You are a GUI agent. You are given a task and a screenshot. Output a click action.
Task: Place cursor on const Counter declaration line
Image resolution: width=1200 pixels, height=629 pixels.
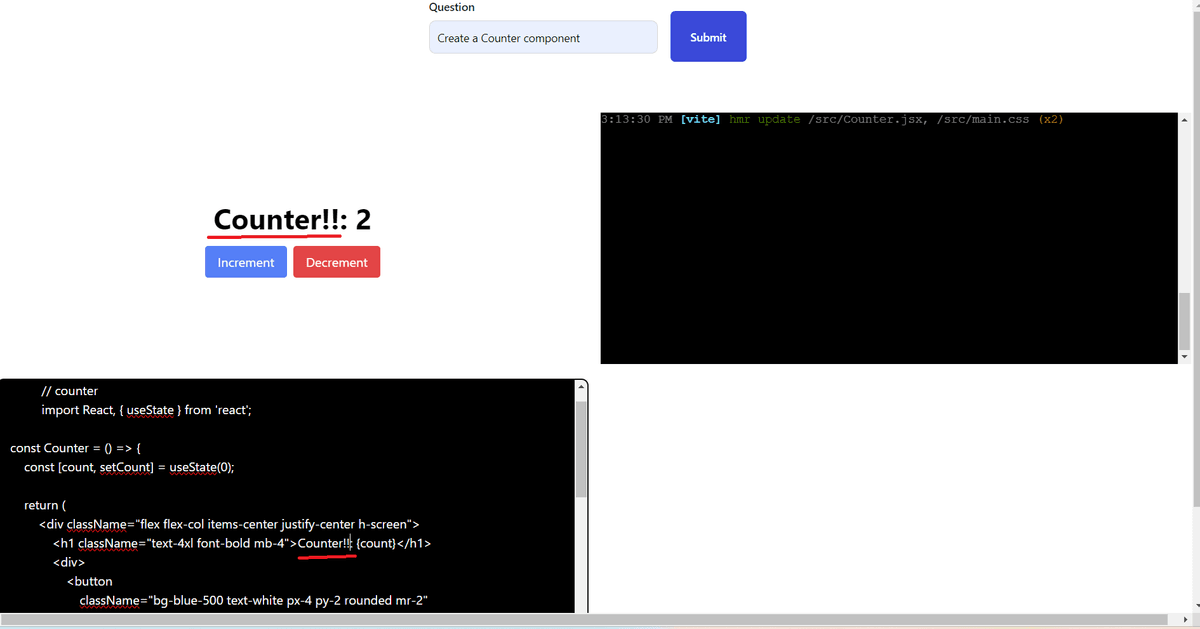click(82, 448)
